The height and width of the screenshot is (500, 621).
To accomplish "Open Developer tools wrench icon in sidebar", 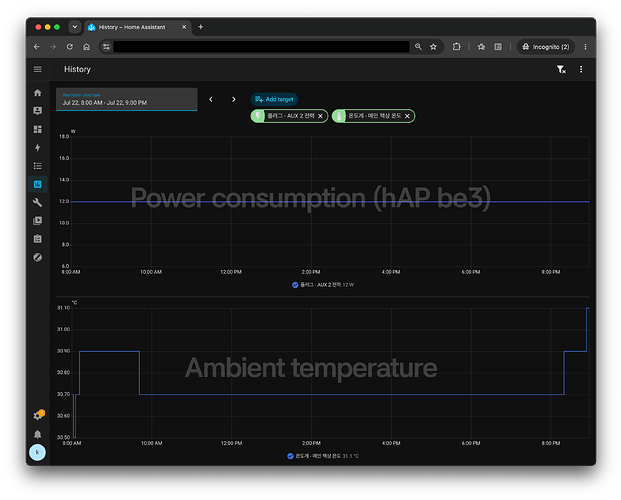I will point(38,202).
